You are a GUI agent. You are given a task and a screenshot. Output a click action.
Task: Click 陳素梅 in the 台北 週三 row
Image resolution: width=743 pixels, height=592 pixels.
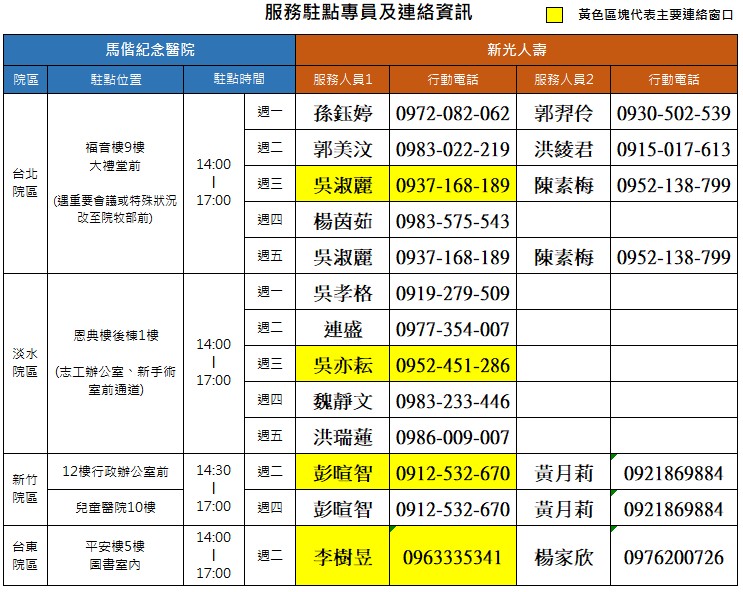pos(563,185)
